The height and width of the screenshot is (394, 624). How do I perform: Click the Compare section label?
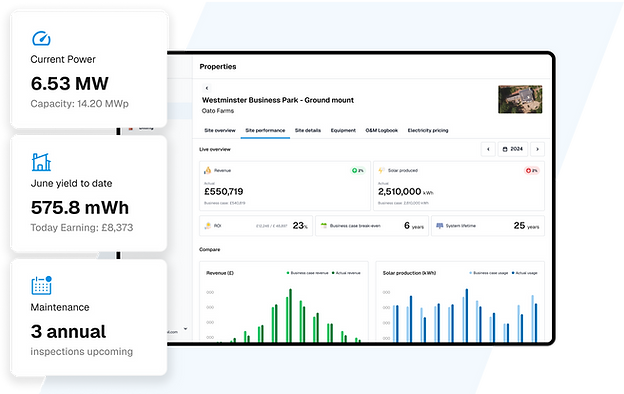[209, 250]
